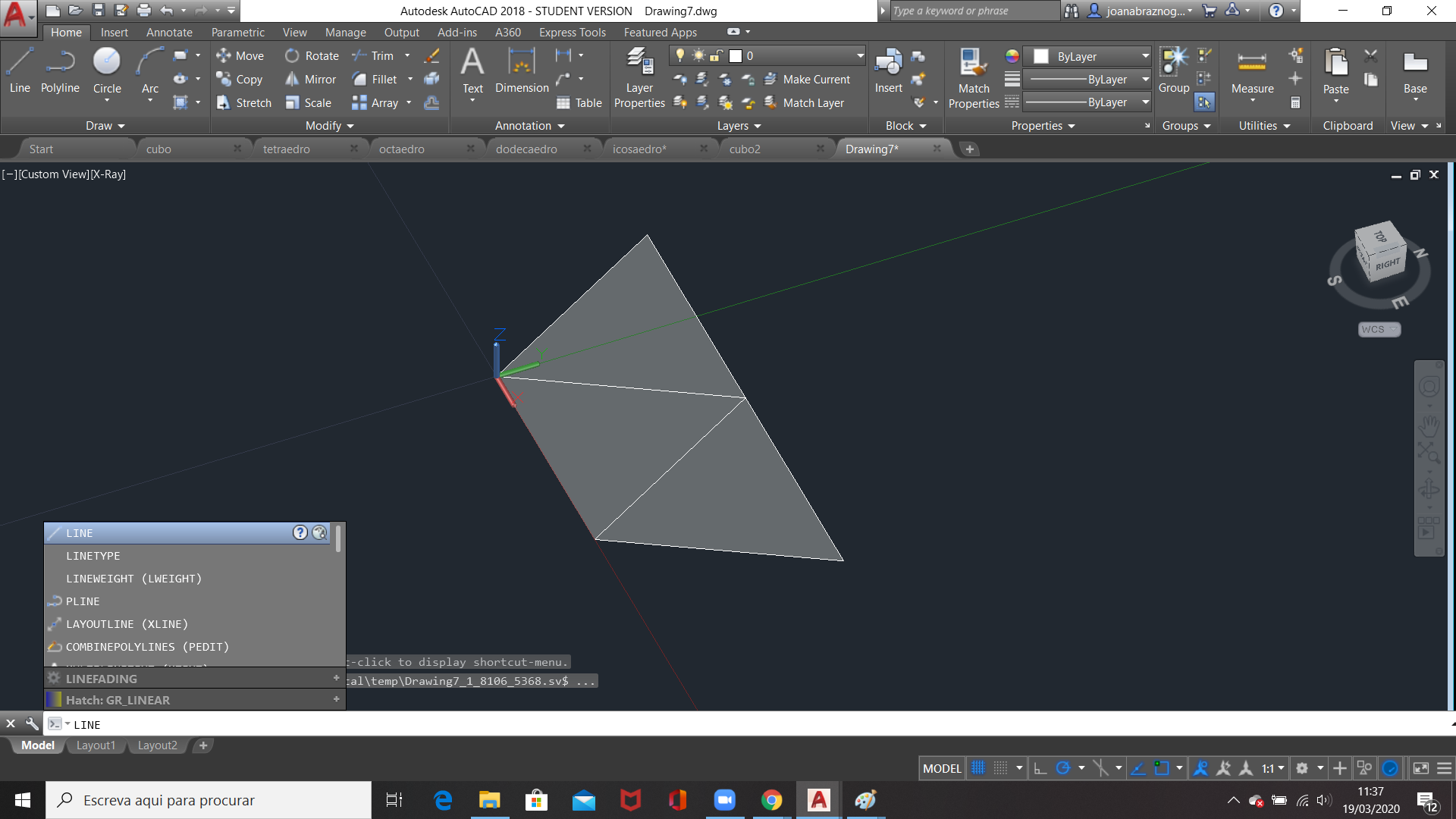Expand the LINEFADING system variable row
Viewport: 1456px width, 819px height.
336,678
